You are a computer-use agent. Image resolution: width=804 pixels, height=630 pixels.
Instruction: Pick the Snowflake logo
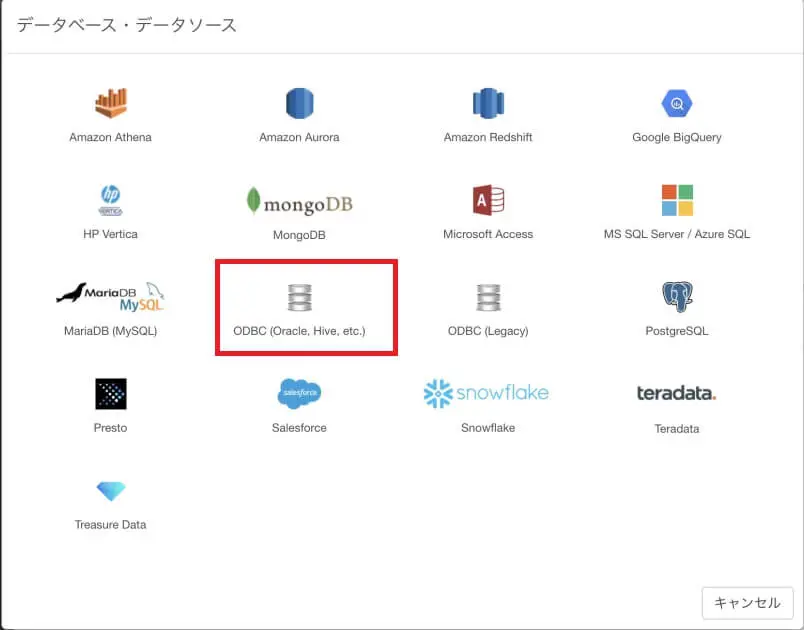point(486,394)
